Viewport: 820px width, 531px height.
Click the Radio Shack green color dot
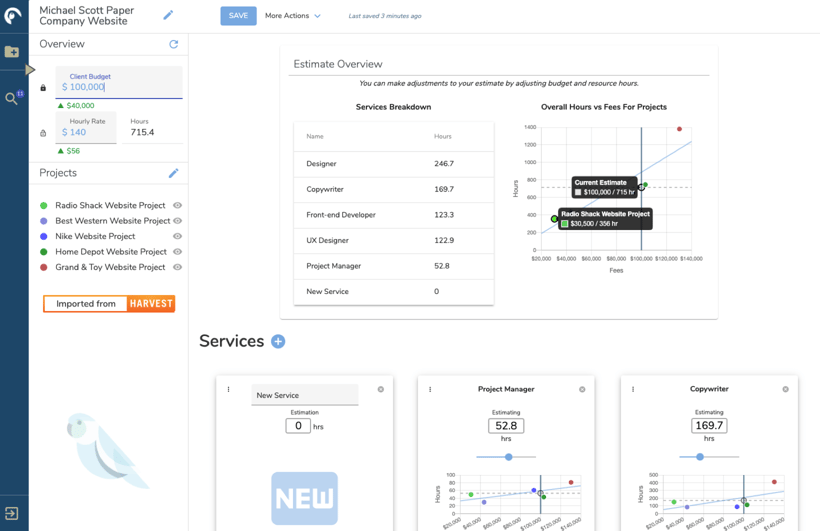[x=44, y=206]
